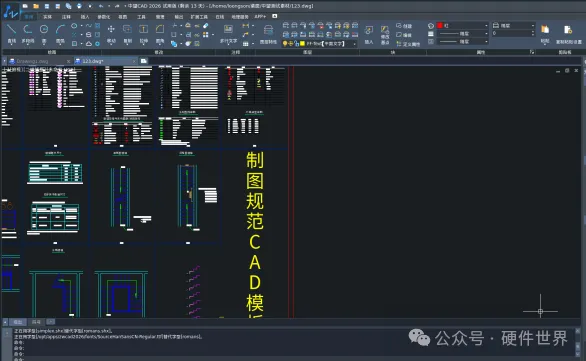Open Layer Properties (图层特性) manager
Image resolution: width=586 pixels, height=361 pixels.
click(268, 34)
